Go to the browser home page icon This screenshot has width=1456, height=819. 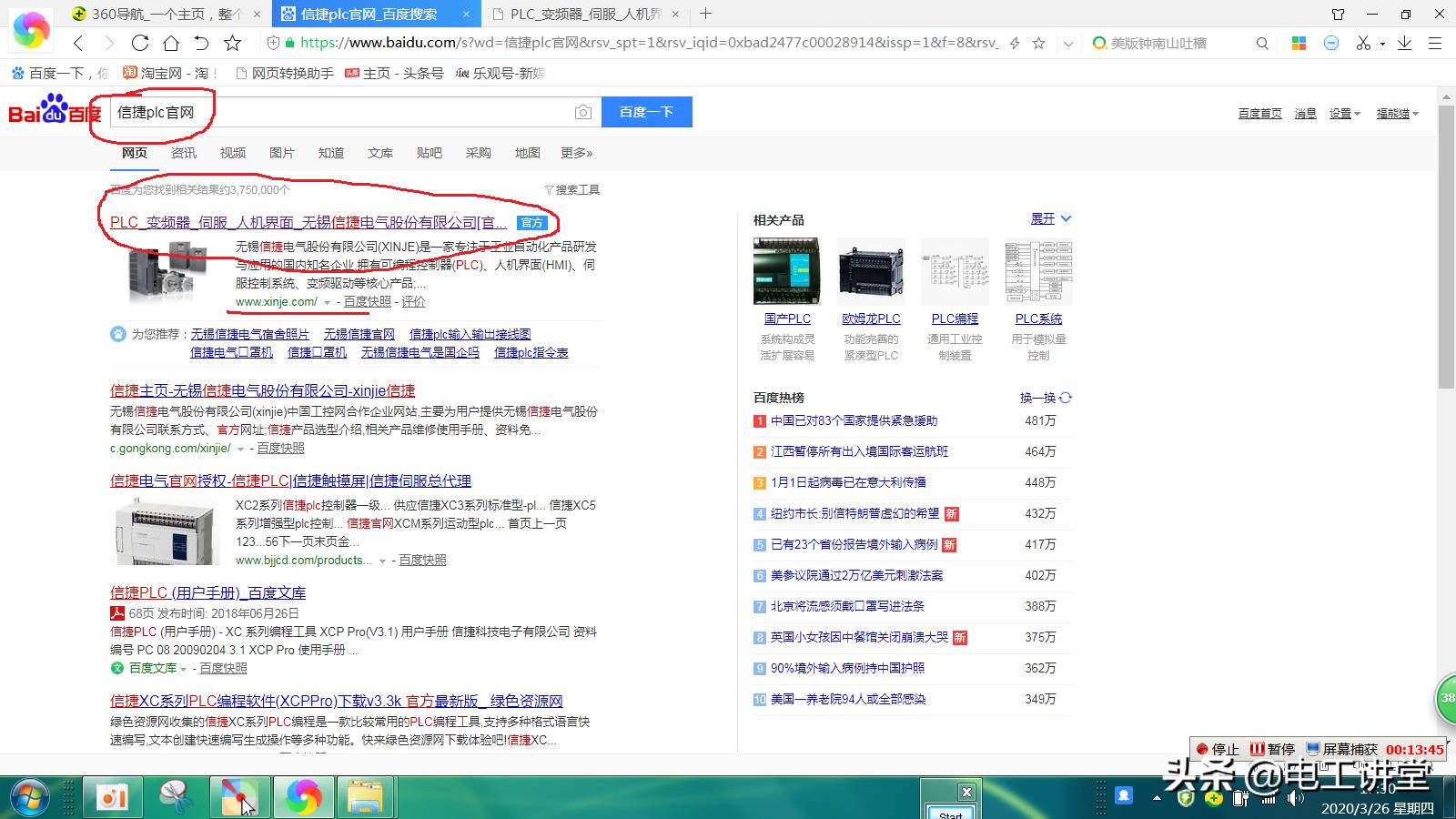171,43
